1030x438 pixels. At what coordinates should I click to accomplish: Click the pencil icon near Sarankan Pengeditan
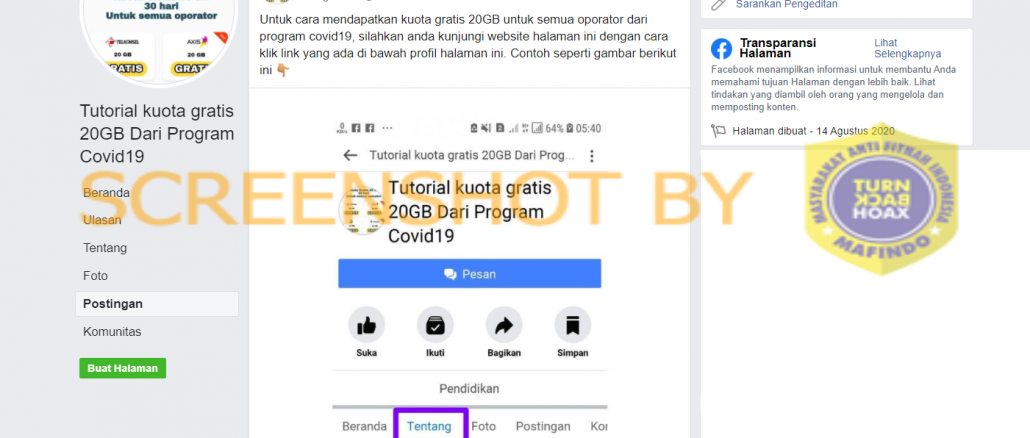coord(719,4)
